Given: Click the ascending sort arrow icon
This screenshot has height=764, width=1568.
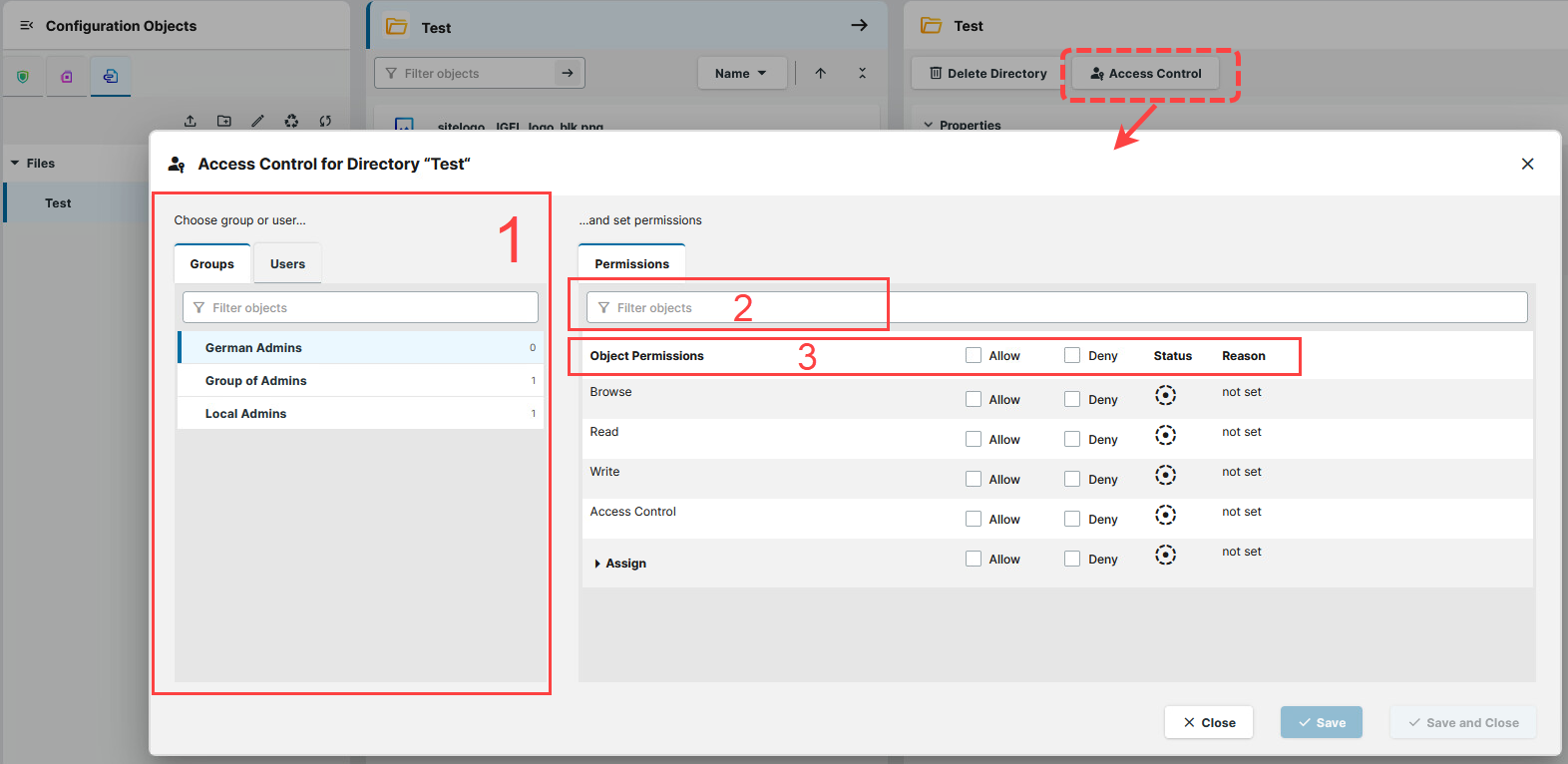Looking at the screenshot, I should coord(820,73).
